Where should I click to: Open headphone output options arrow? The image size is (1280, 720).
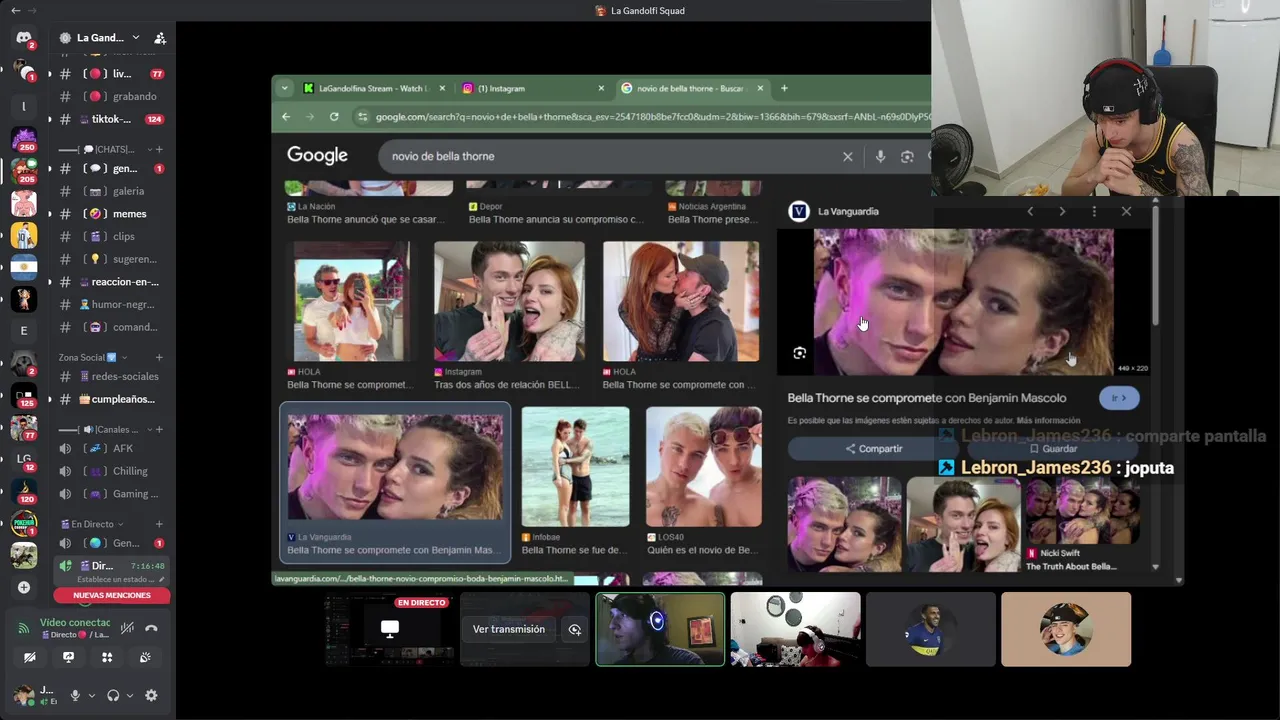(x=129, y=695)
